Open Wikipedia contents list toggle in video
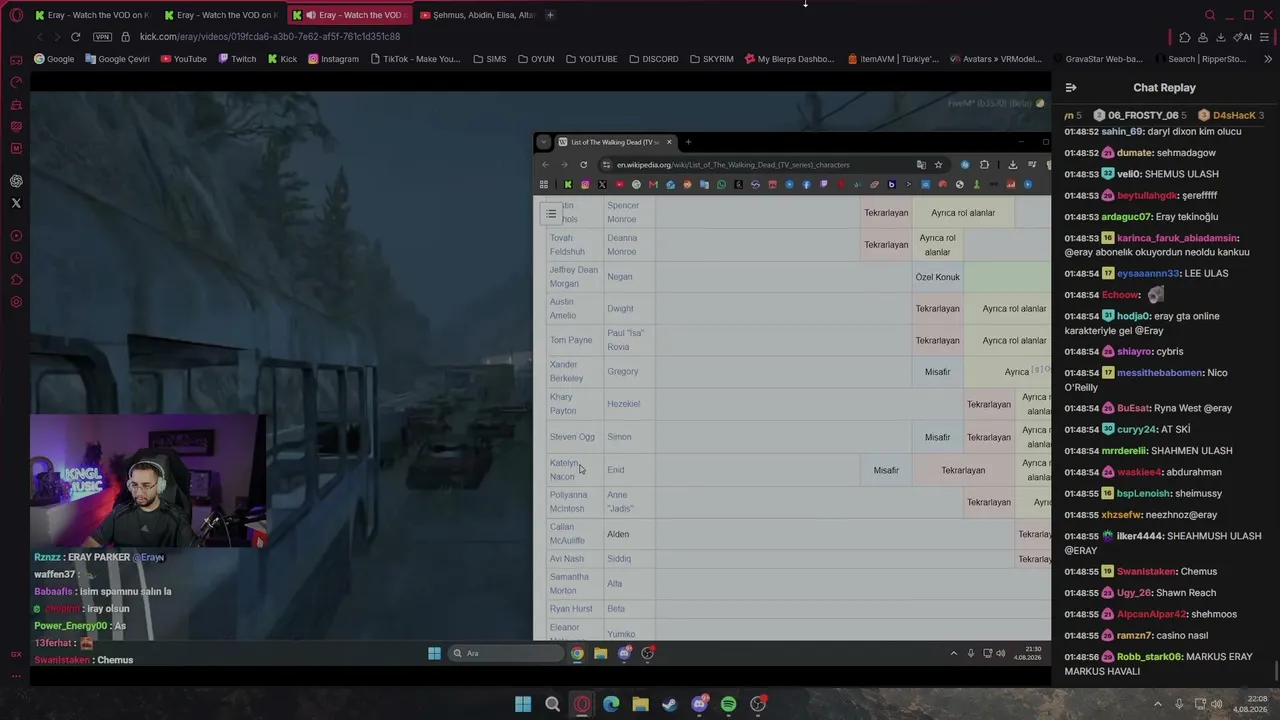The height and width of the screenshot is (720, 1280). click(551, 214)
